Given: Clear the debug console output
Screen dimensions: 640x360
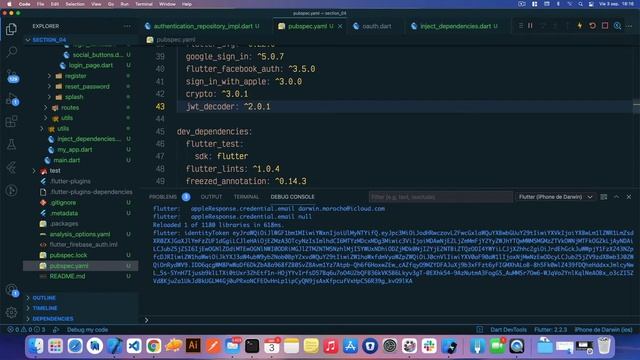Looking at the screenshot, I should coord(604,197).
